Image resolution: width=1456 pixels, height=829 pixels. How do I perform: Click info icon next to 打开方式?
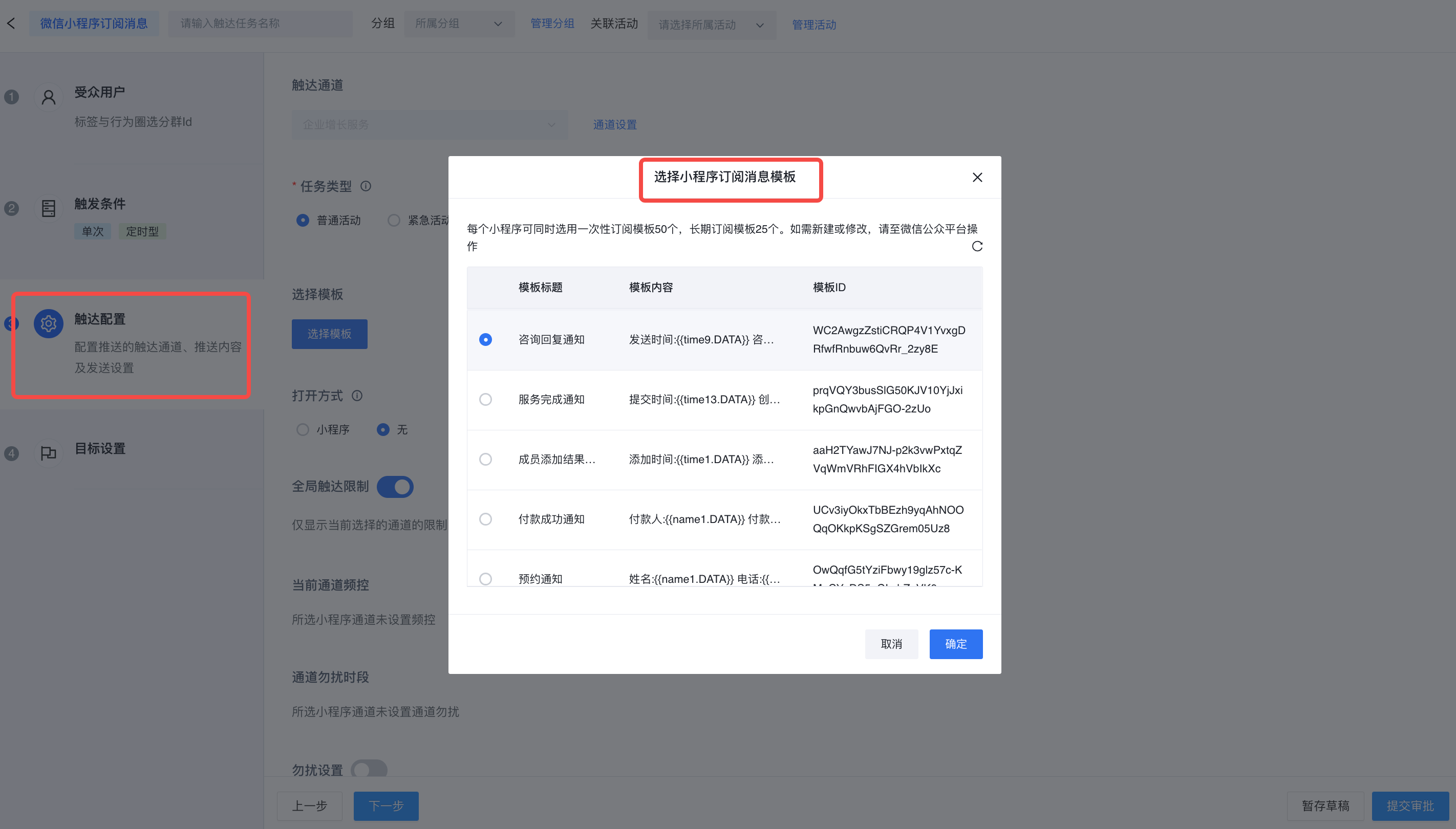[357, 396]
